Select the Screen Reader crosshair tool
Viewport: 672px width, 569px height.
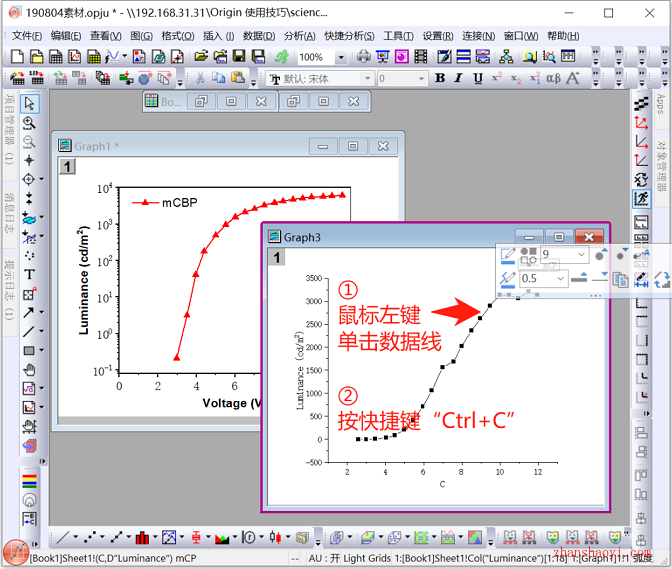(x=29, y=161)
